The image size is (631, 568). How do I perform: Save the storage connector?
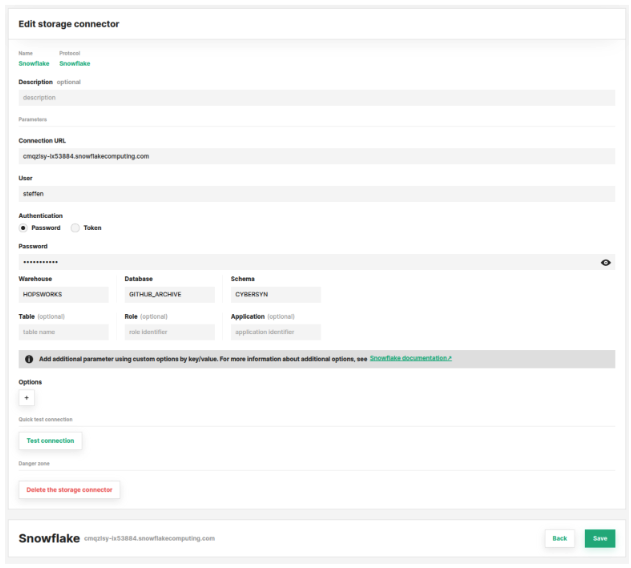[599, 538]
